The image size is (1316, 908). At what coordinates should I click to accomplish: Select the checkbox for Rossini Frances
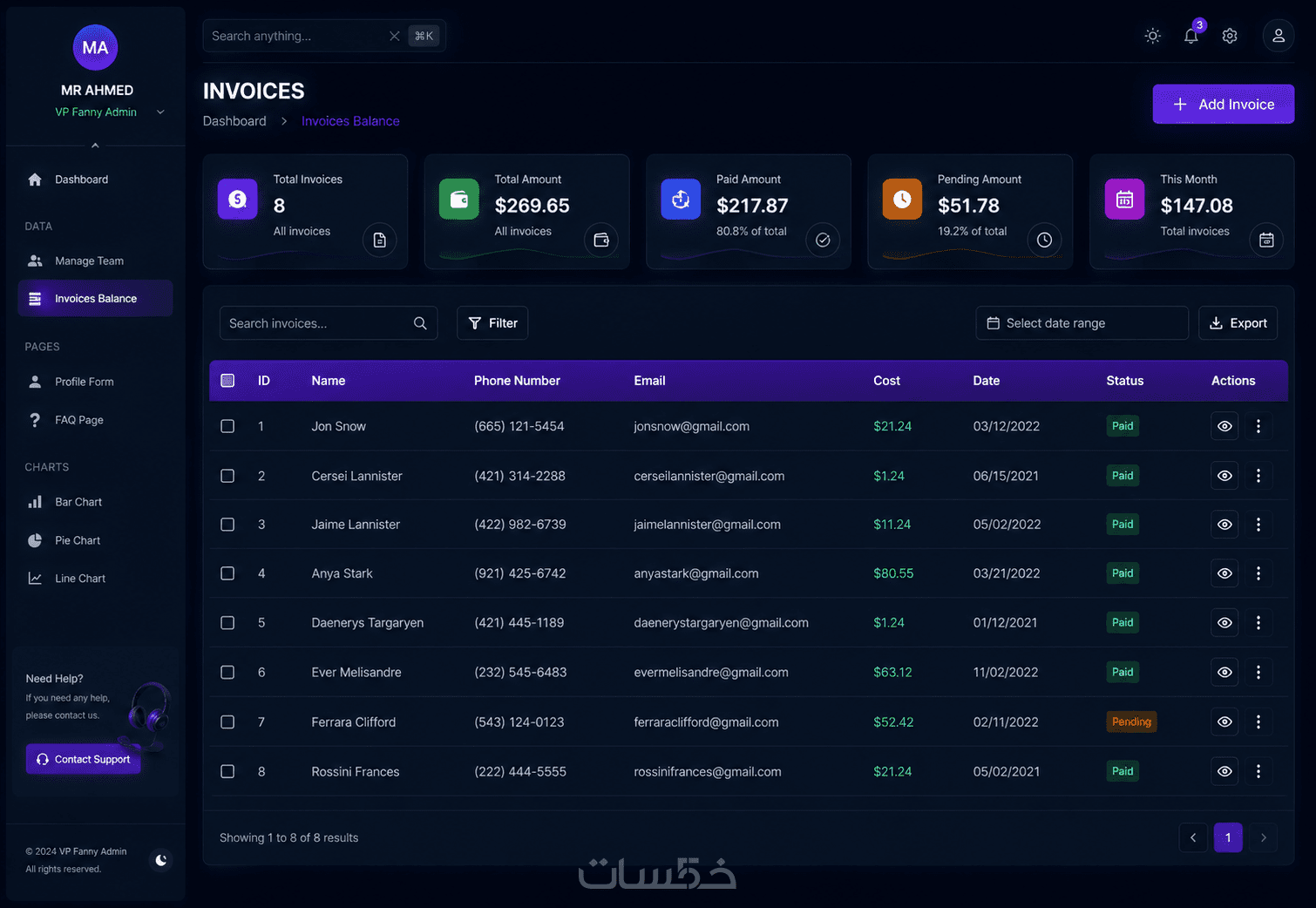(x=227, y=771)
